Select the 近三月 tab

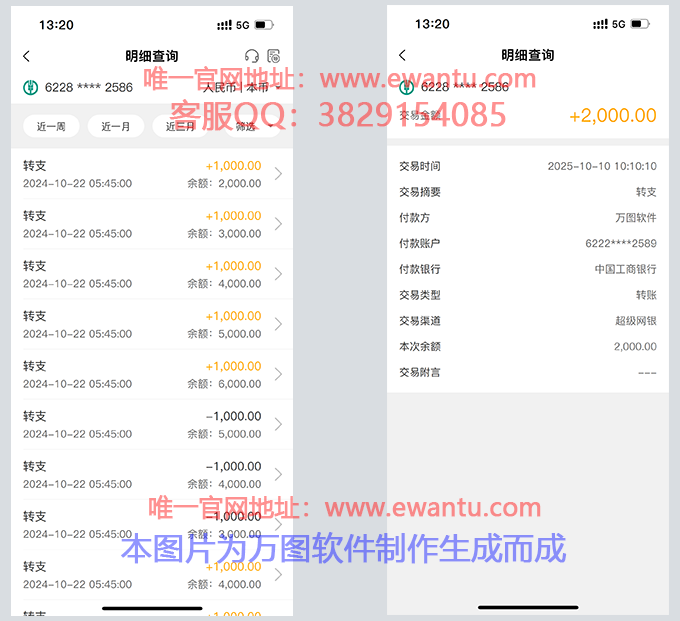coord(180,126)
